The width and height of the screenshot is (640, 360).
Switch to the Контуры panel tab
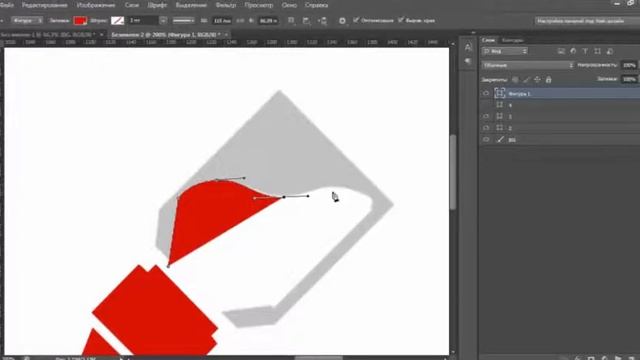click(x=512, y=40)
